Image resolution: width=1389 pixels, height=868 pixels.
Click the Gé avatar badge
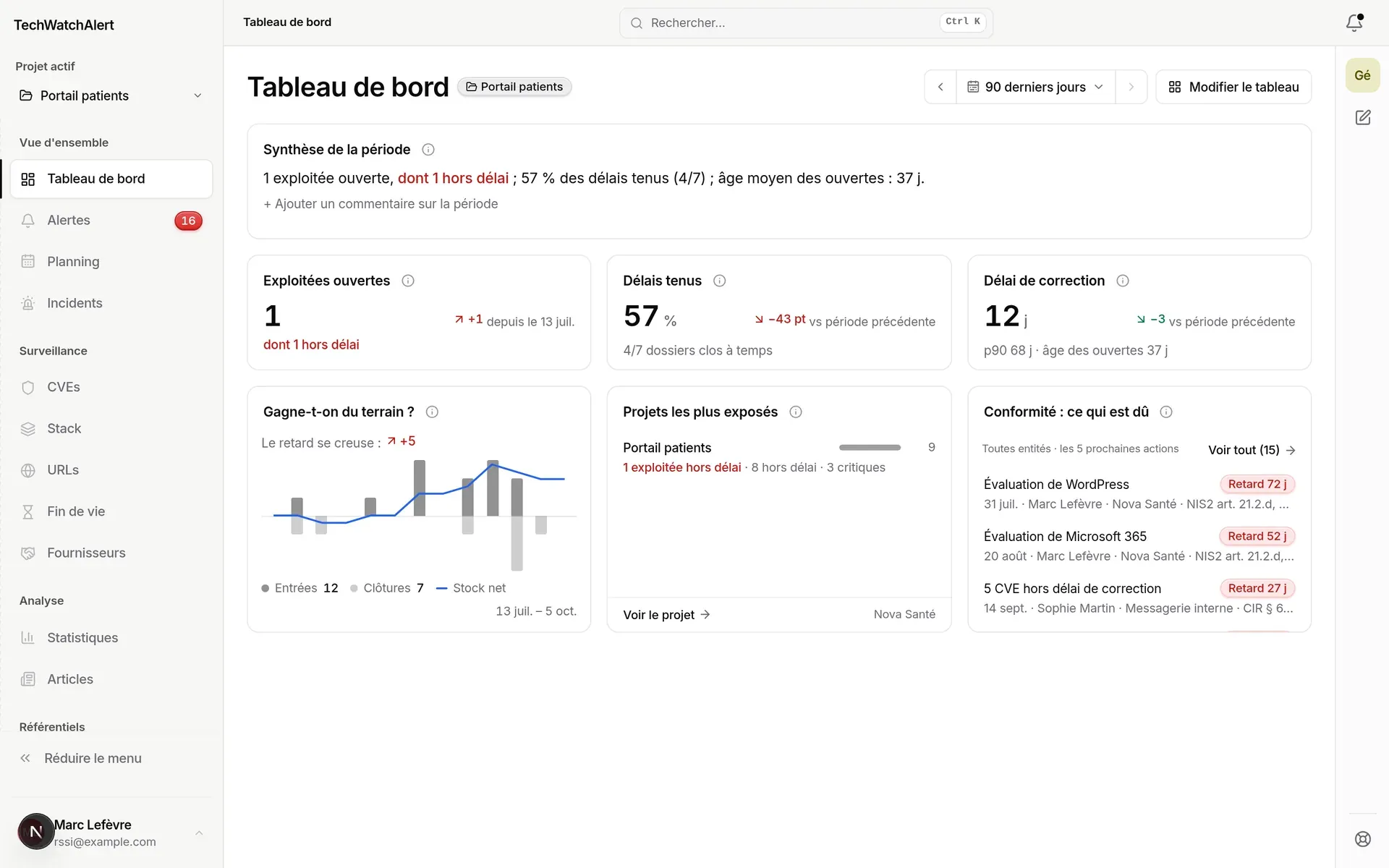1362,75
